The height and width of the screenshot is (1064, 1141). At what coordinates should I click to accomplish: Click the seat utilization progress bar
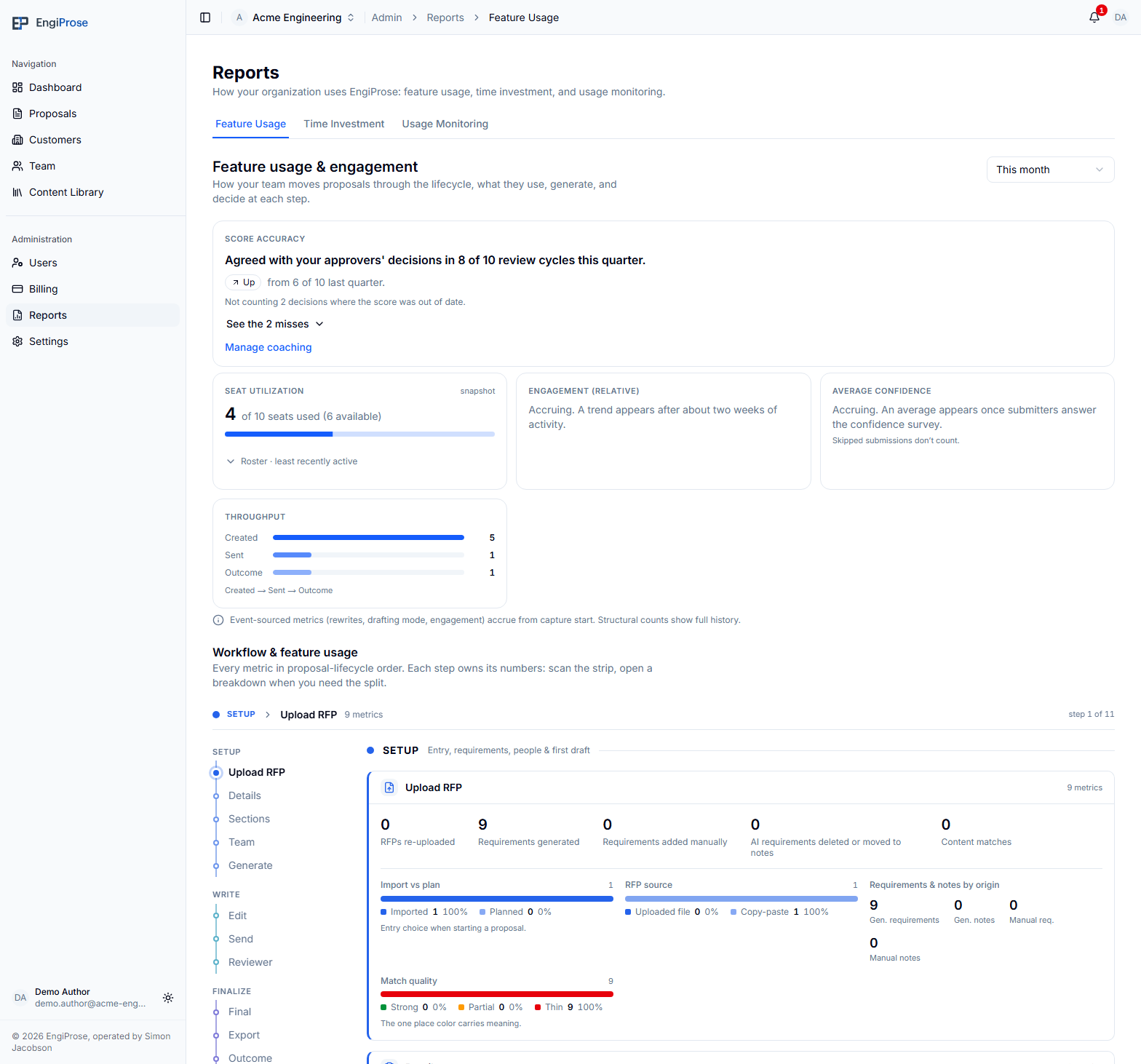(x=359, y=434)
